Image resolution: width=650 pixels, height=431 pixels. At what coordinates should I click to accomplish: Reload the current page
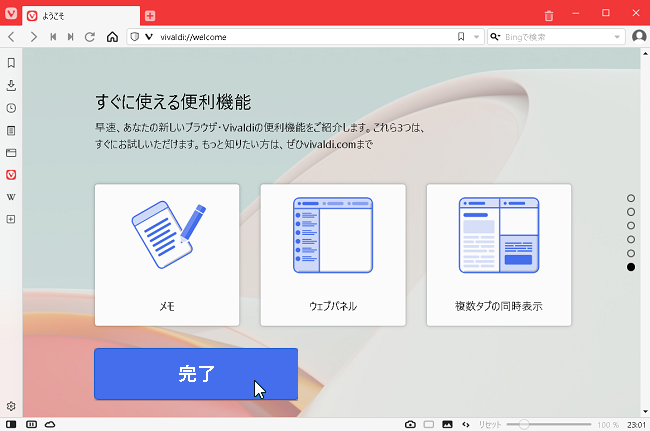(x=90, y=37)
